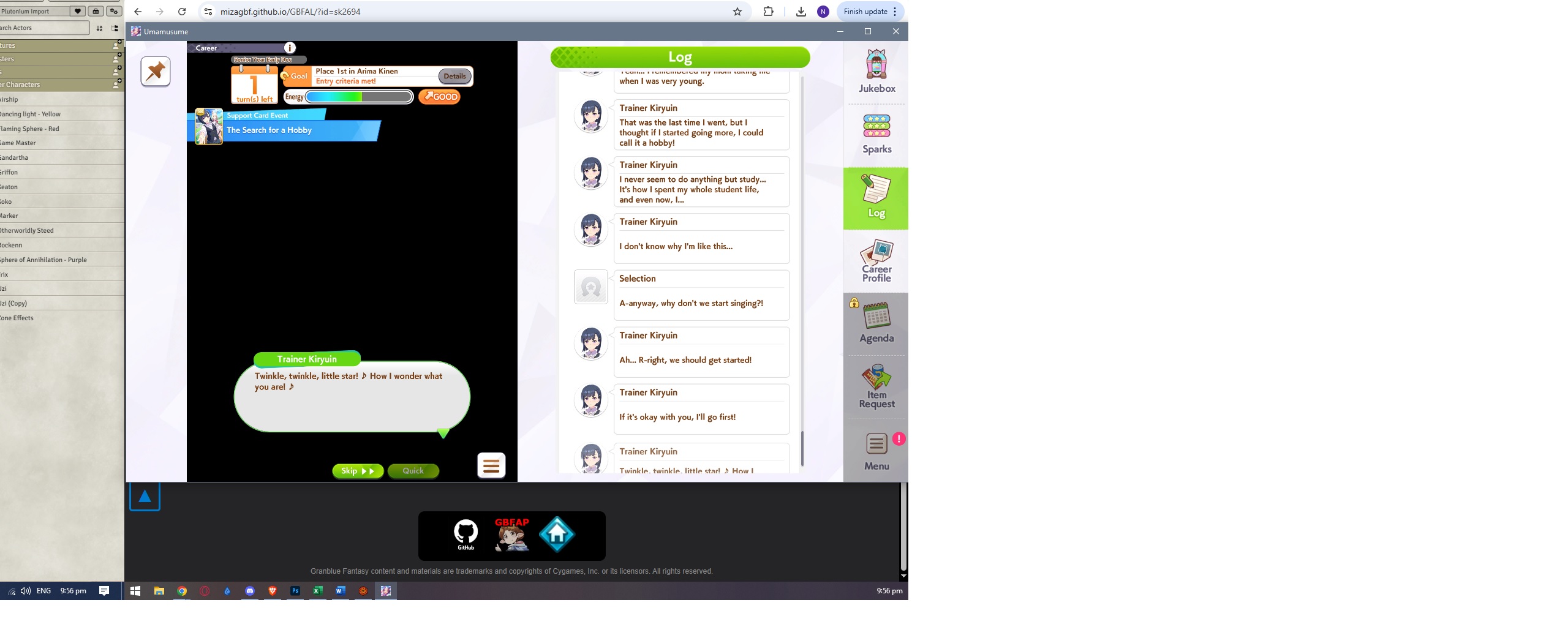Click the Search Actors input field
Viewport: 1568px width, 627px height.
tap(44, 28)
